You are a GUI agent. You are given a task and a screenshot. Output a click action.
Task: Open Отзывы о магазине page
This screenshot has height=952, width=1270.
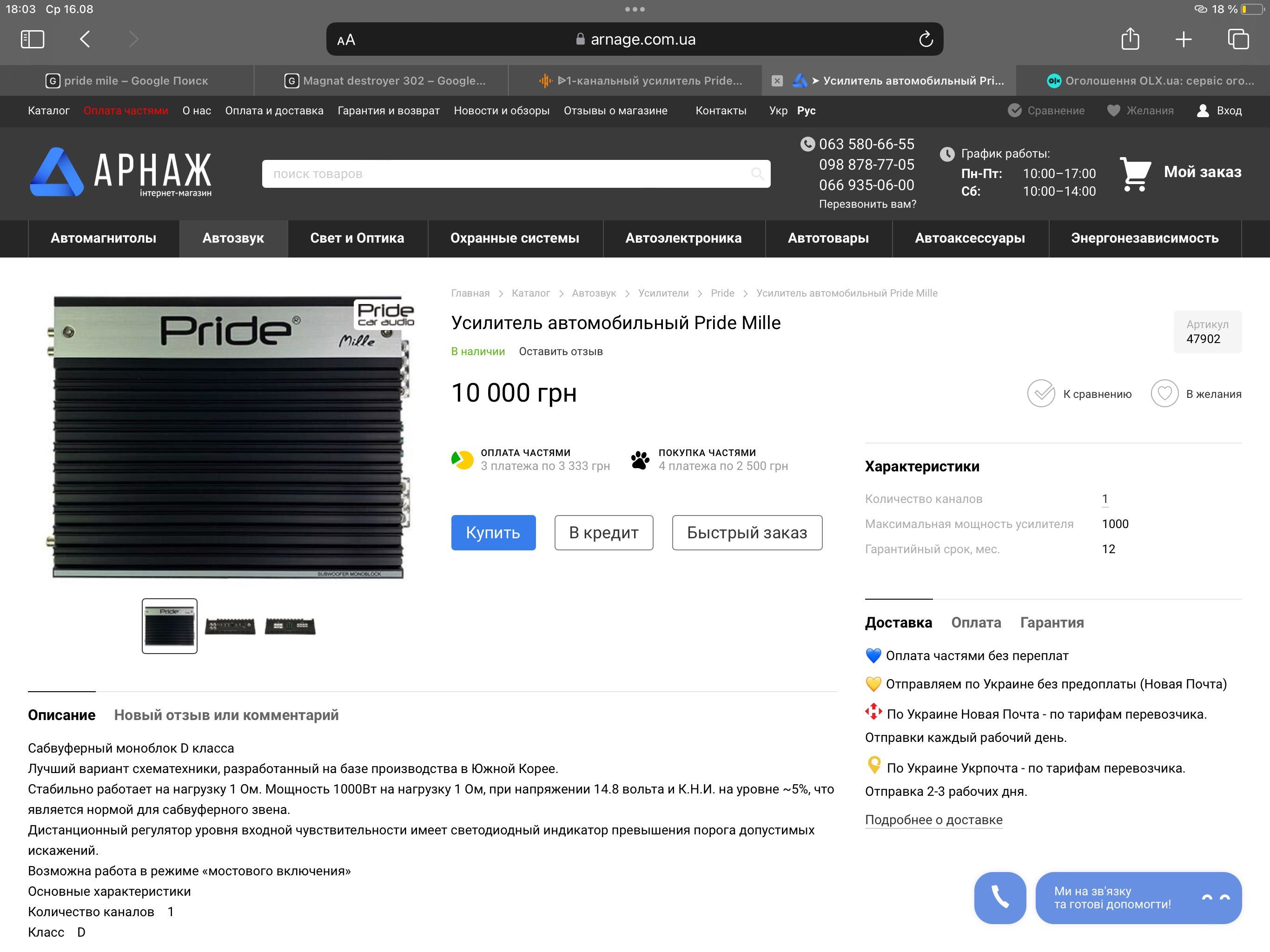coord(615,111)
